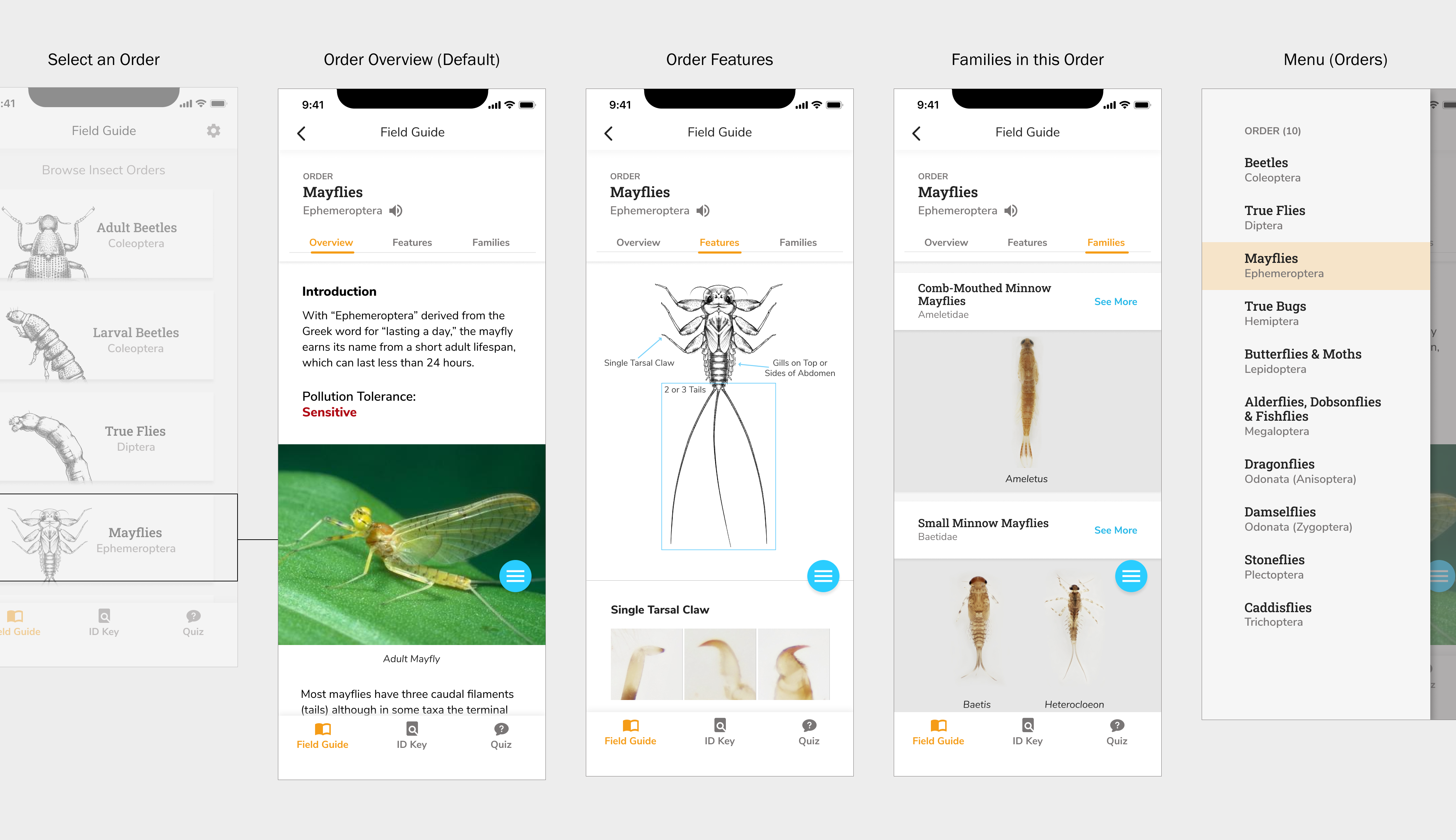1456x840 pixels.
Task: Switch to Families tab in Order Features screen
Action: (798, 242)
